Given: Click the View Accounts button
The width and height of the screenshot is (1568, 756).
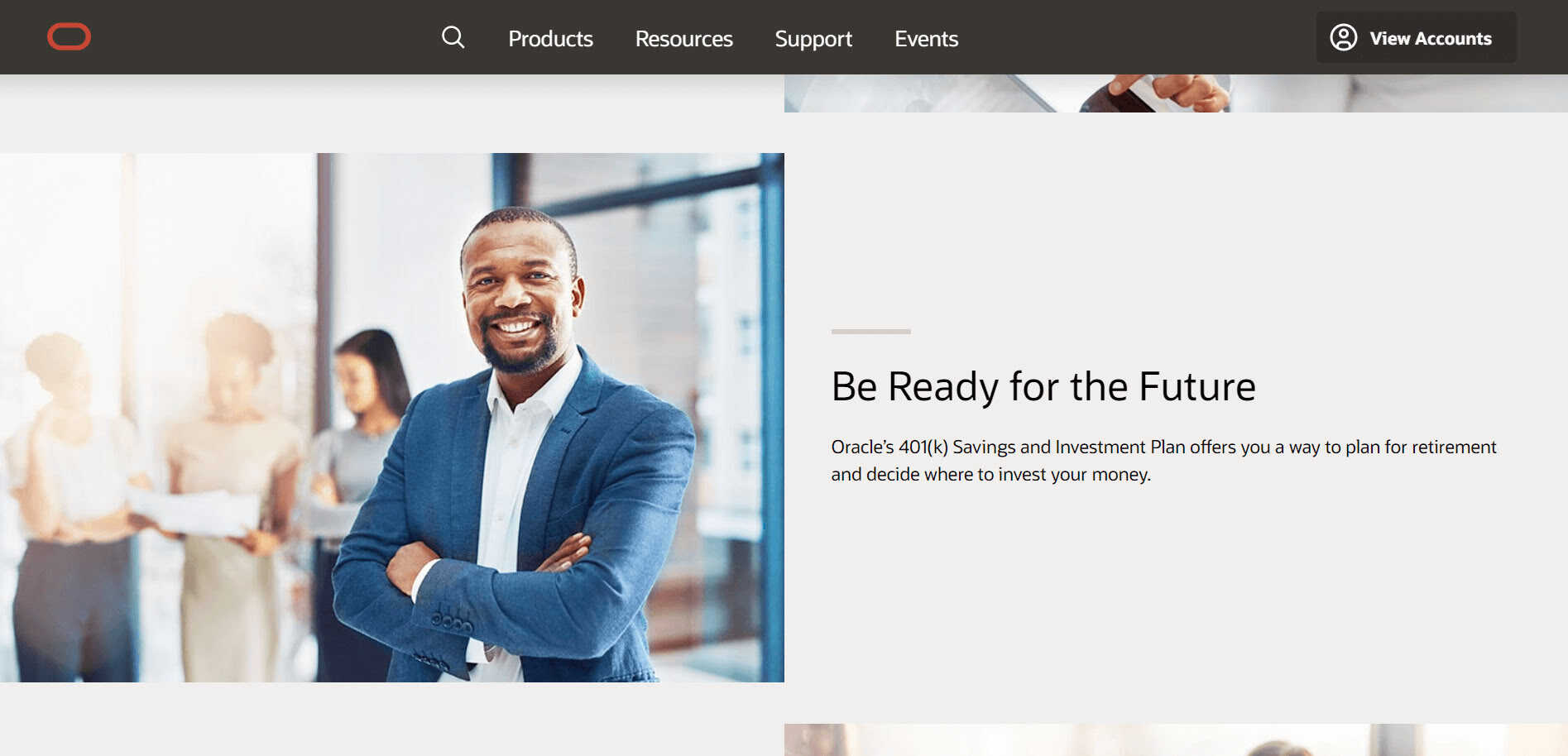Looking at the screenshot, I should (1416, 37).
